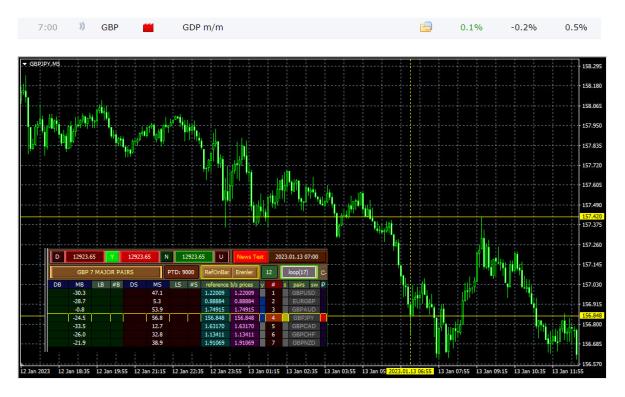This screenshot has width=625, height=397.
Task: Expand the GBPJPY,M5 chart title triangle
Action: click(25, 64)
